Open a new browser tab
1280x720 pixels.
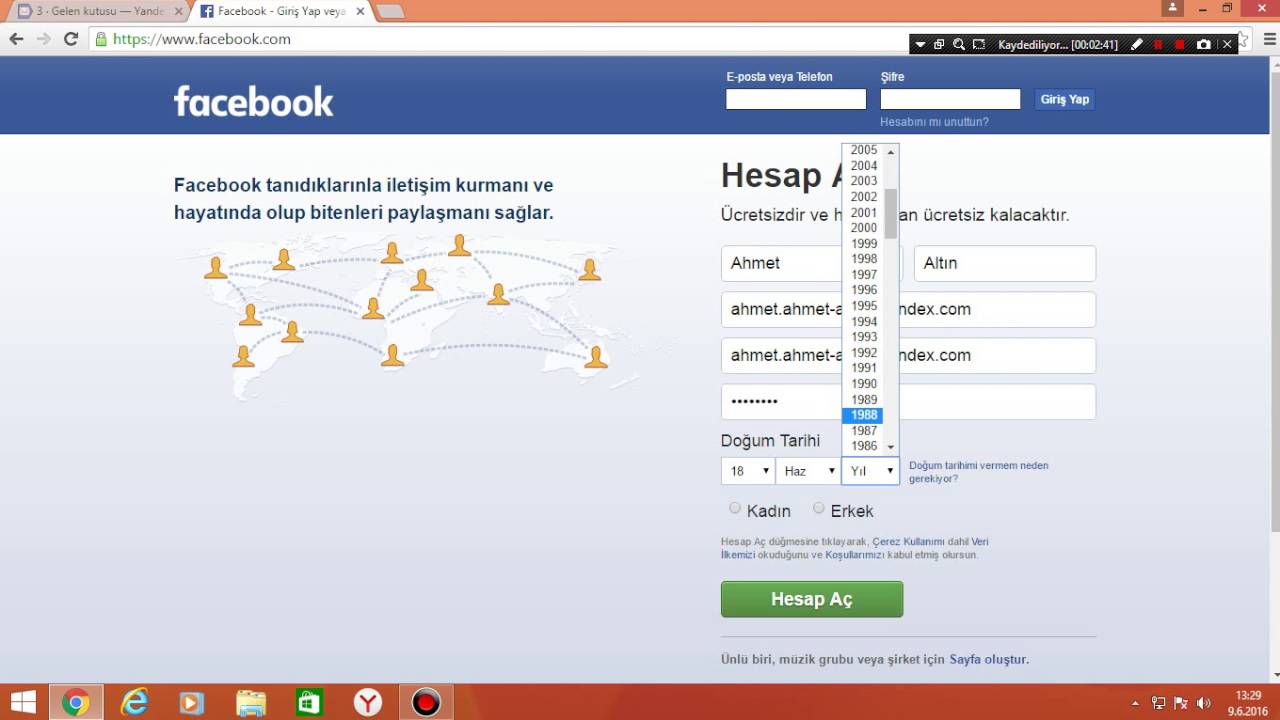pos(390,12)
